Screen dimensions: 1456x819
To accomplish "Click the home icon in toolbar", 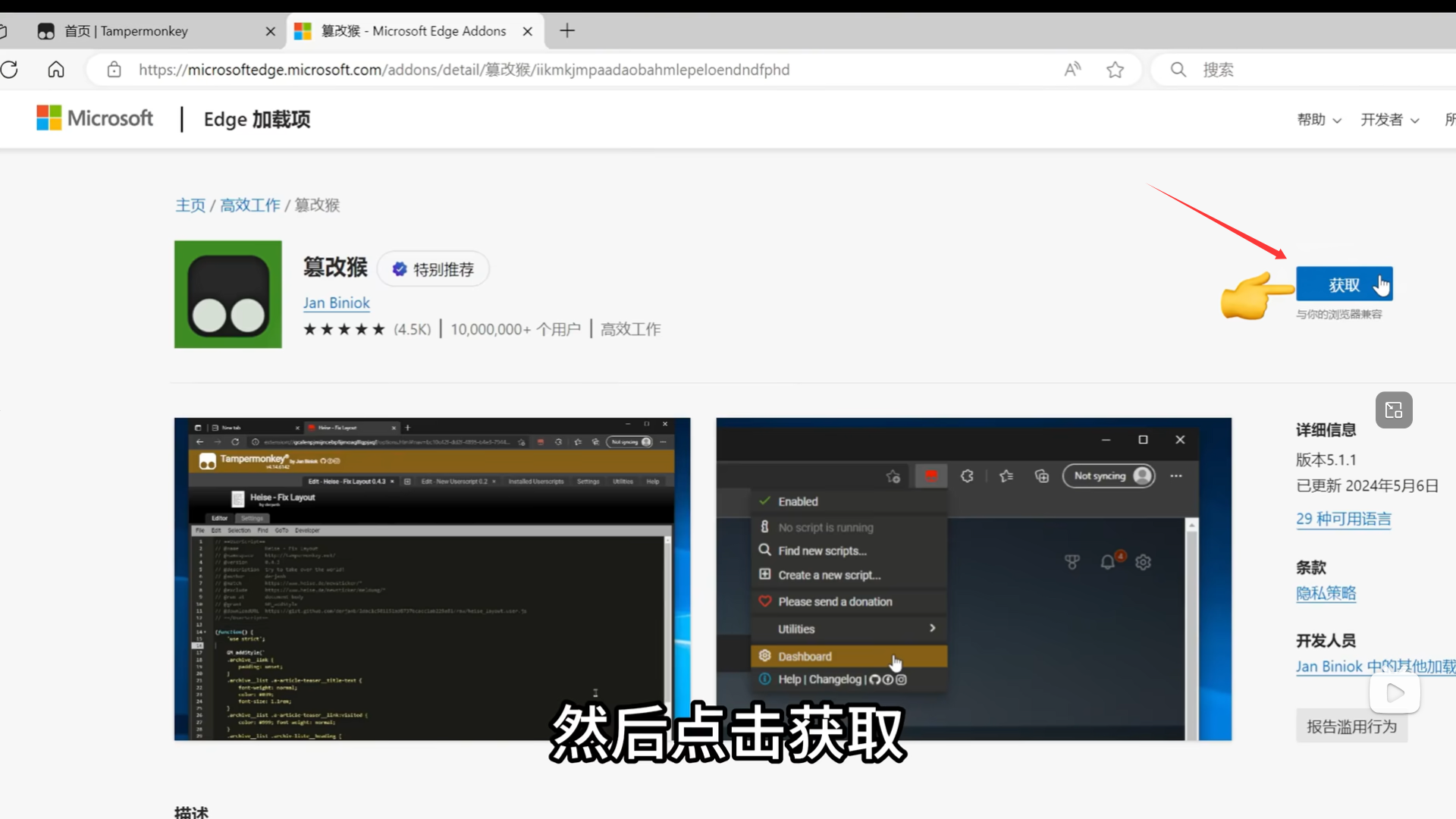I will 56,70.
